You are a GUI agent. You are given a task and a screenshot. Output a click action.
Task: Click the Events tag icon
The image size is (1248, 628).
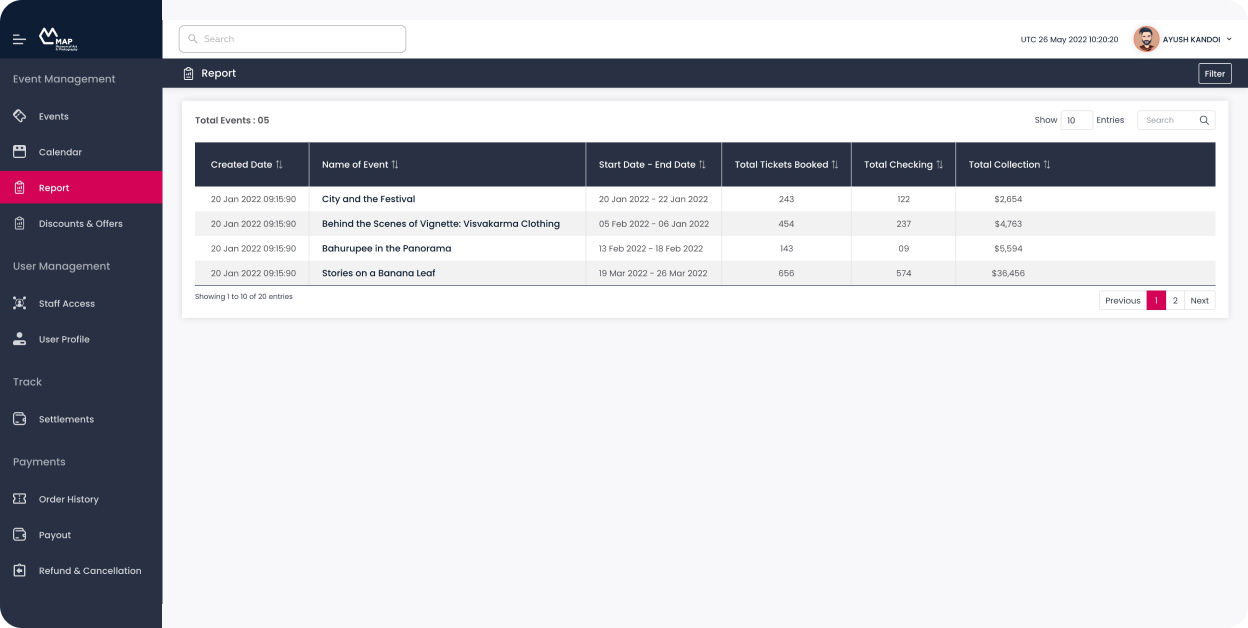click(19, 116)
